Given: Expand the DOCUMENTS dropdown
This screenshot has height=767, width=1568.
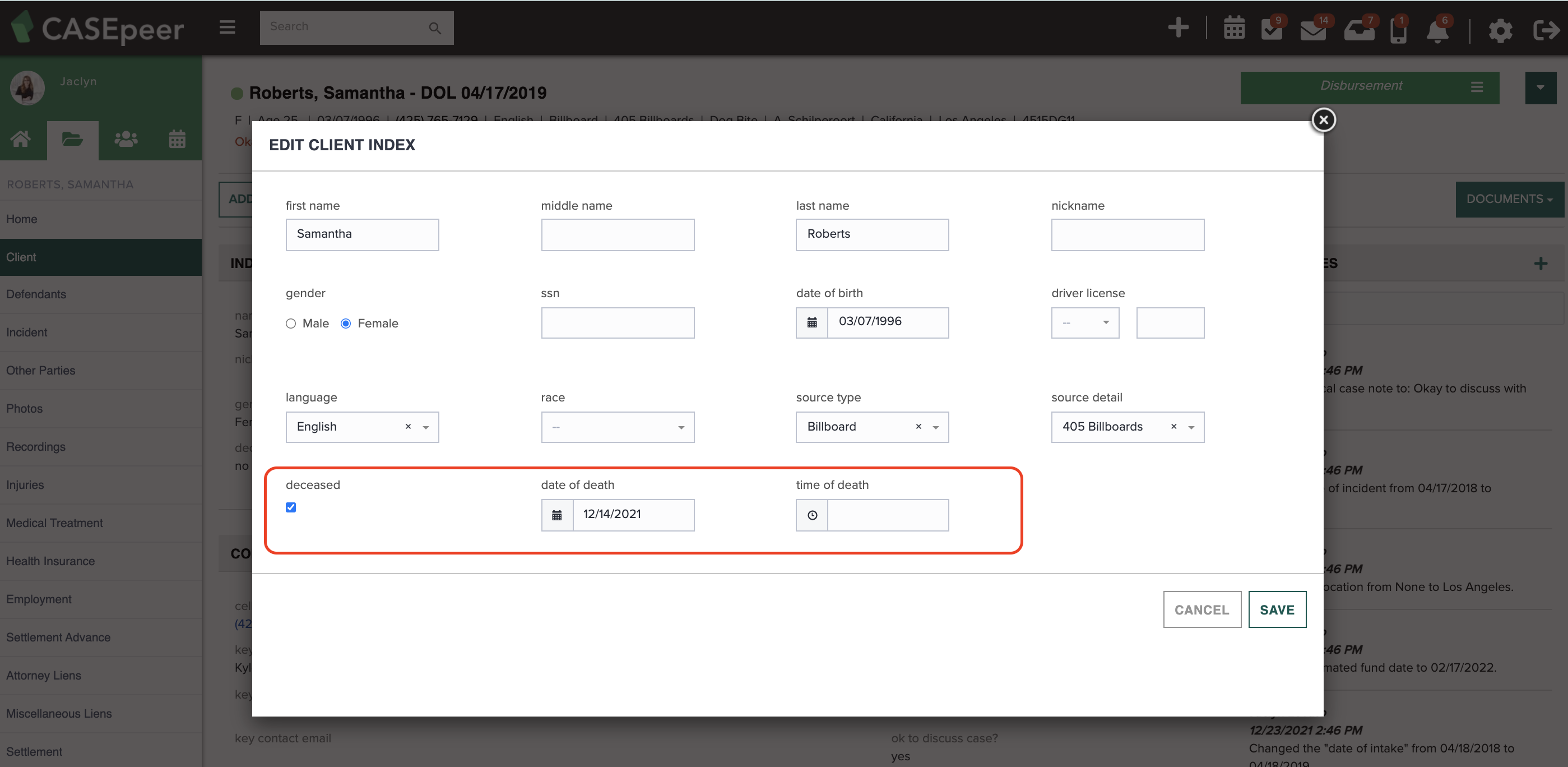Looking at the screenshot, I should click(x=1509, y=199).
